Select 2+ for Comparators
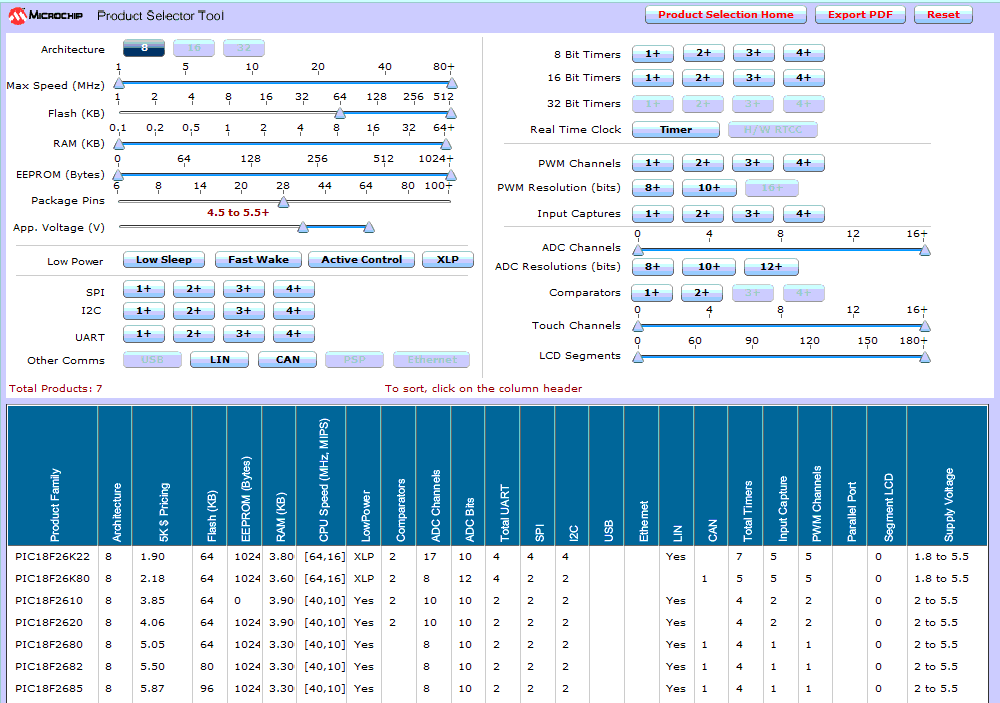Viewport: 1000px width, 703px height. click(703, 293)
